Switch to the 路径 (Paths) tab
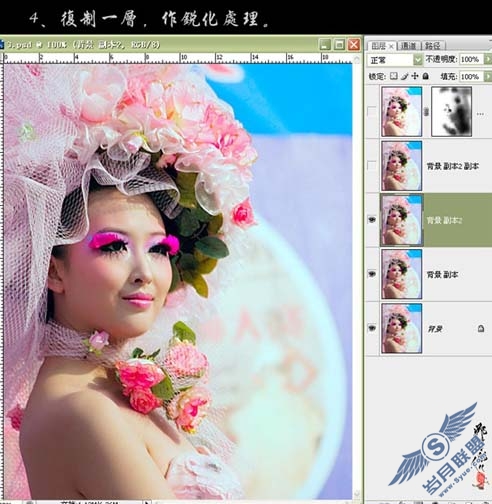492x504 pixels. pyautogui.click(x=433, y=46)
